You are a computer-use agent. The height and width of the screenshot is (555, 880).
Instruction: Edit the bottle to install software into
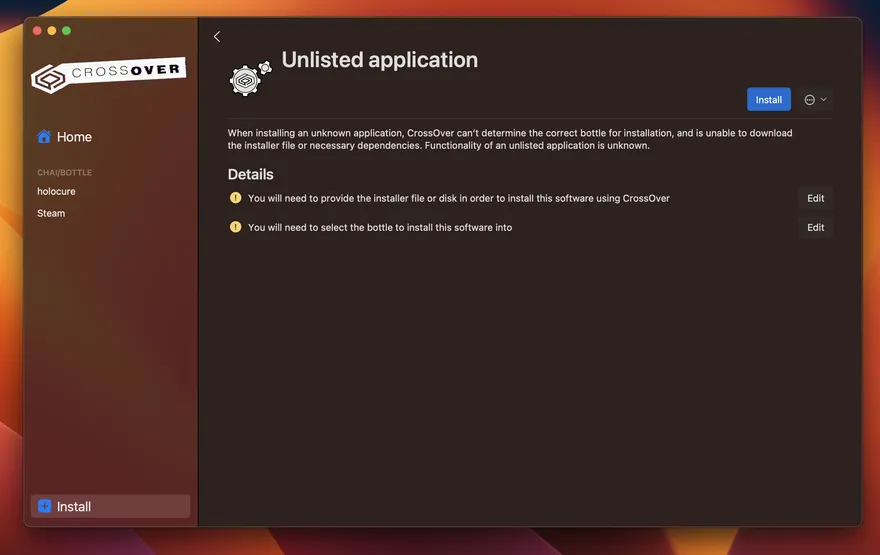click(x=815, y=227)
